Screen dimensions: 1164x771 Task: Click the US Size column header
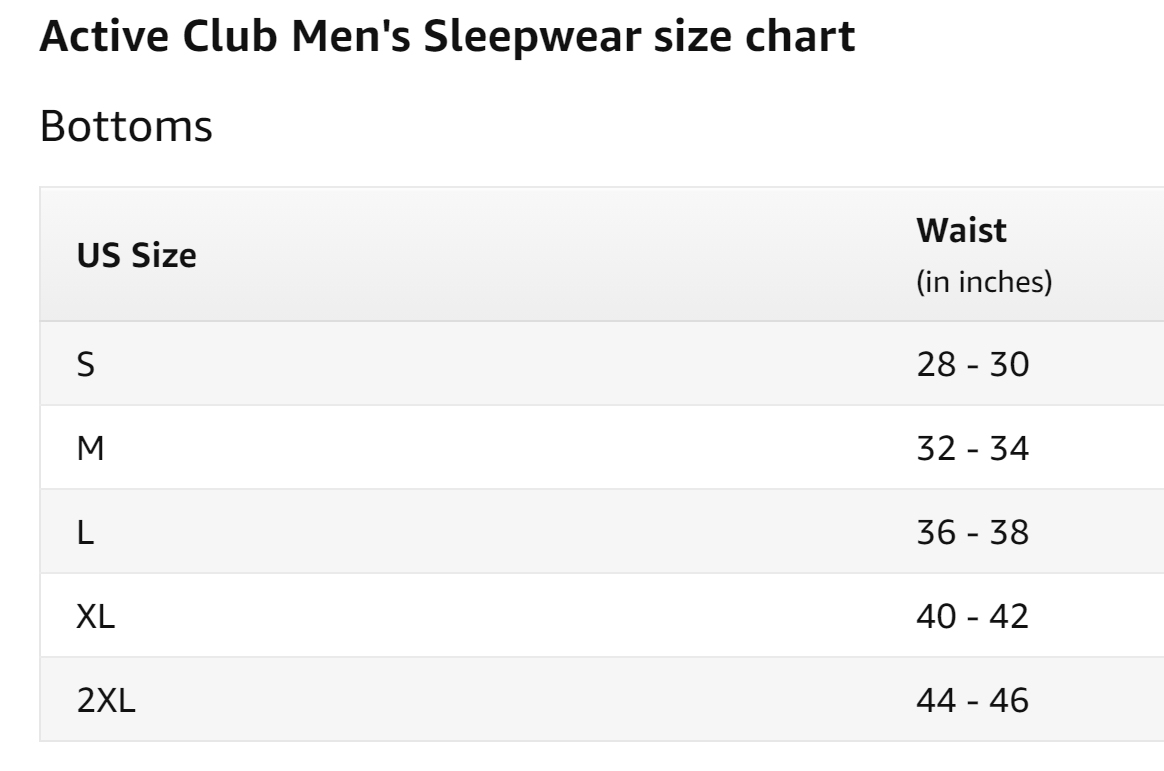coord(137,256)
